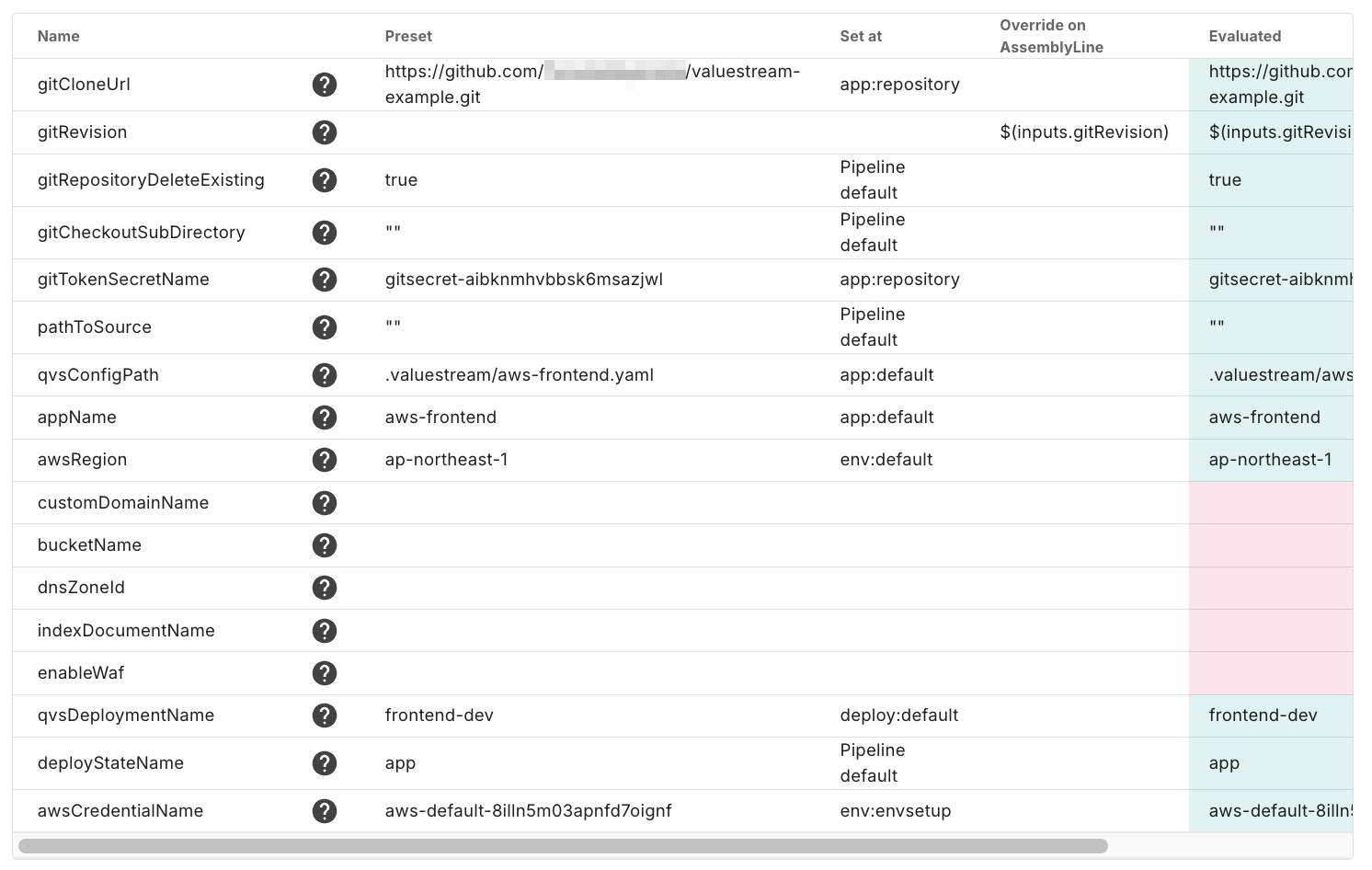Click the question mark beside pathToSource
1372x870 pixels.
click(x=324, y=327)
